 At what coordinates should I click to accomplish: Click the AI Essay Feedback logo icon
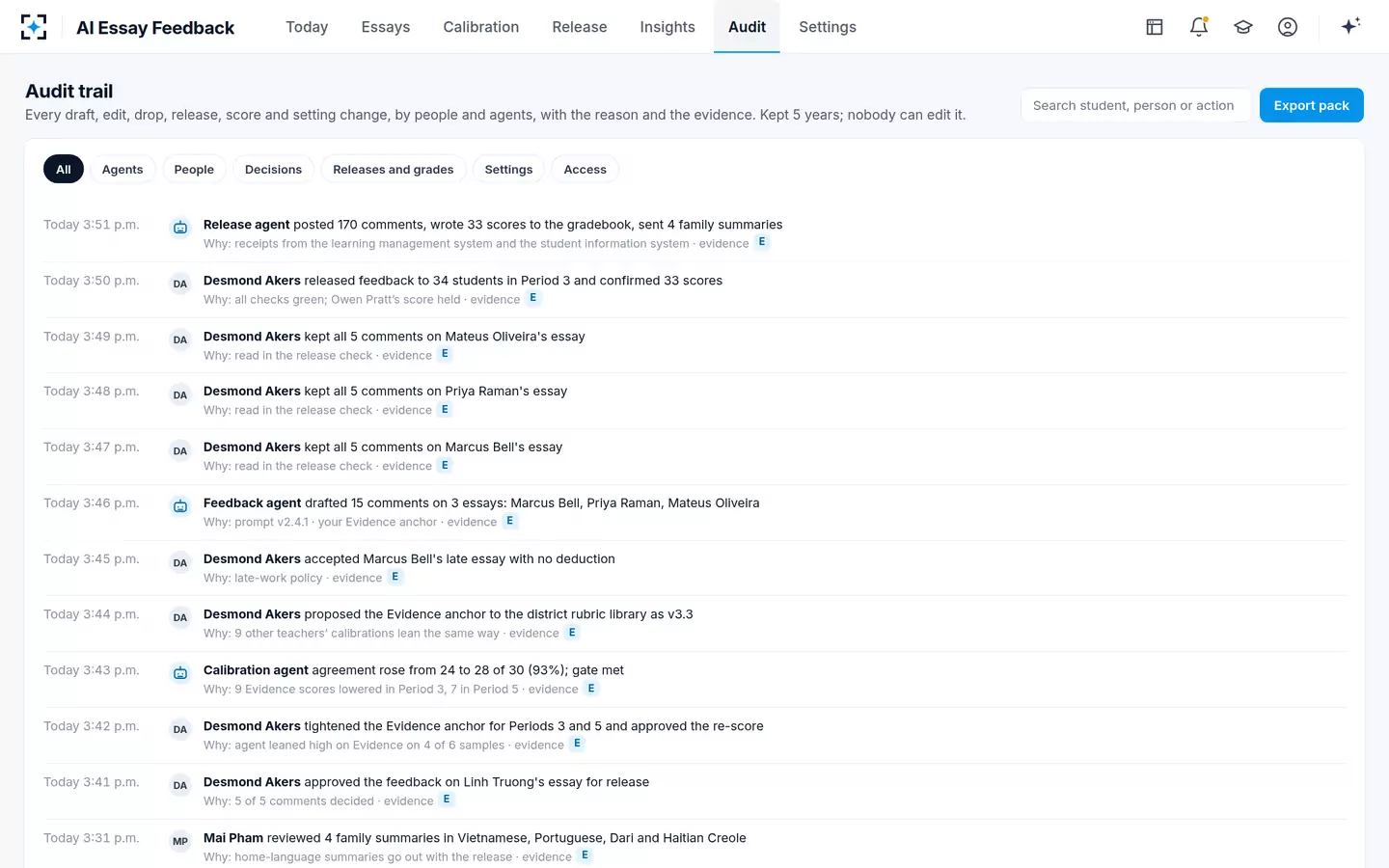pos(34,27)
